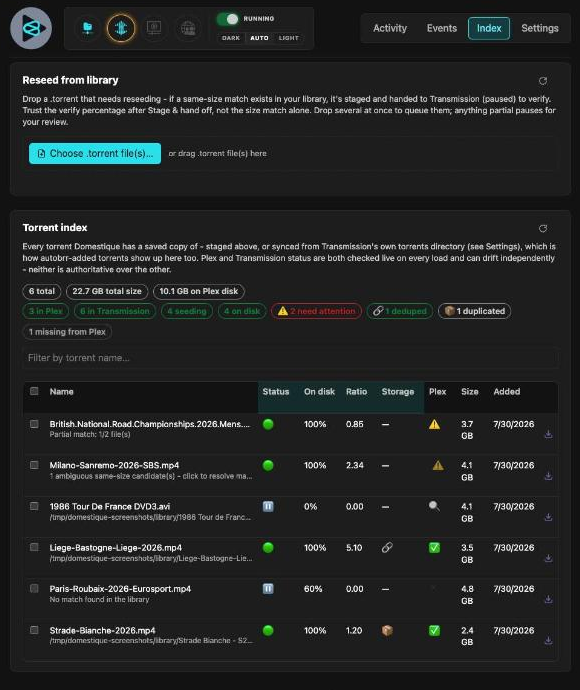Image resolution: width=580 pixels, height=690 pixels.
Task: Select the highlighted orange-ringed transfer icon
Action: (121, 28)
